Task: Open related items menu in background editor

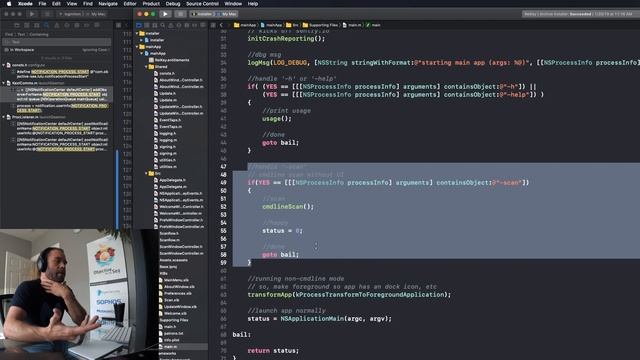Action: [118, 25]
